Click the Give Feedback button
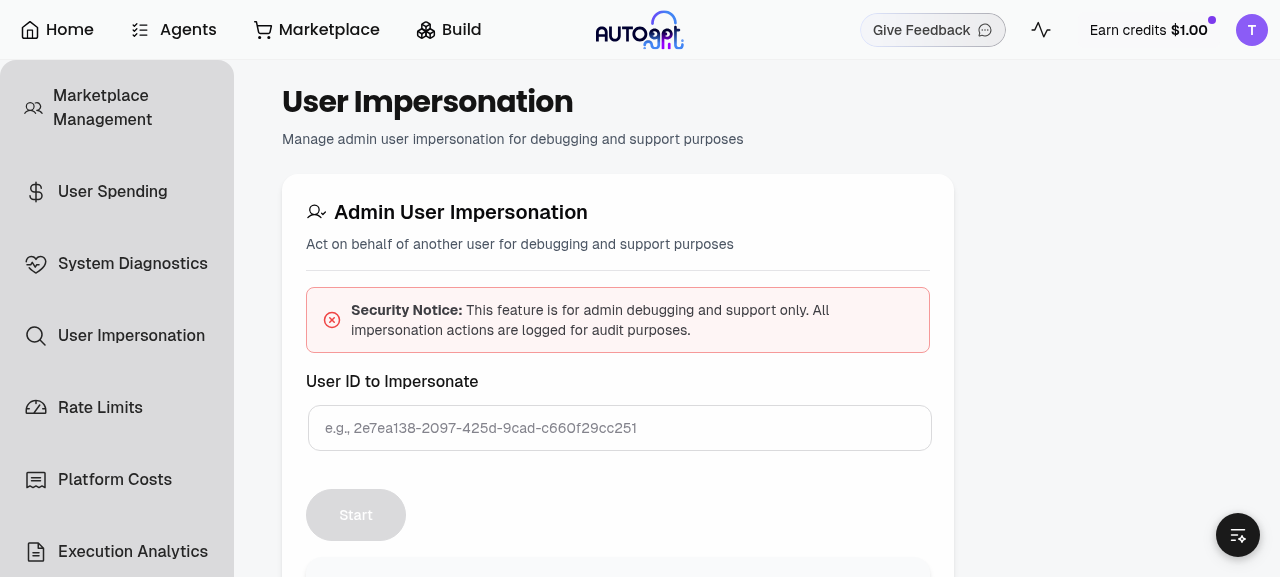This screenshot has width=1280, height=577. point(933,30)
